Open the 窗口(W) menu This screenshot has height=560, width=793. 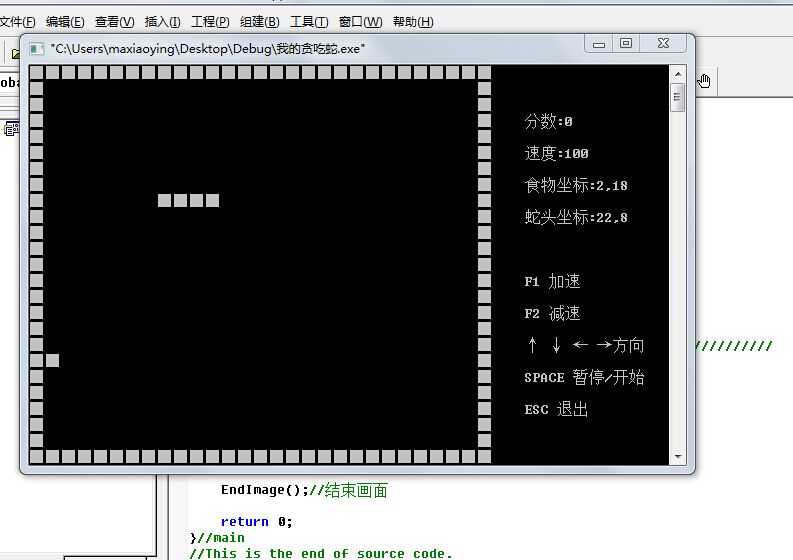click(360, 22)
